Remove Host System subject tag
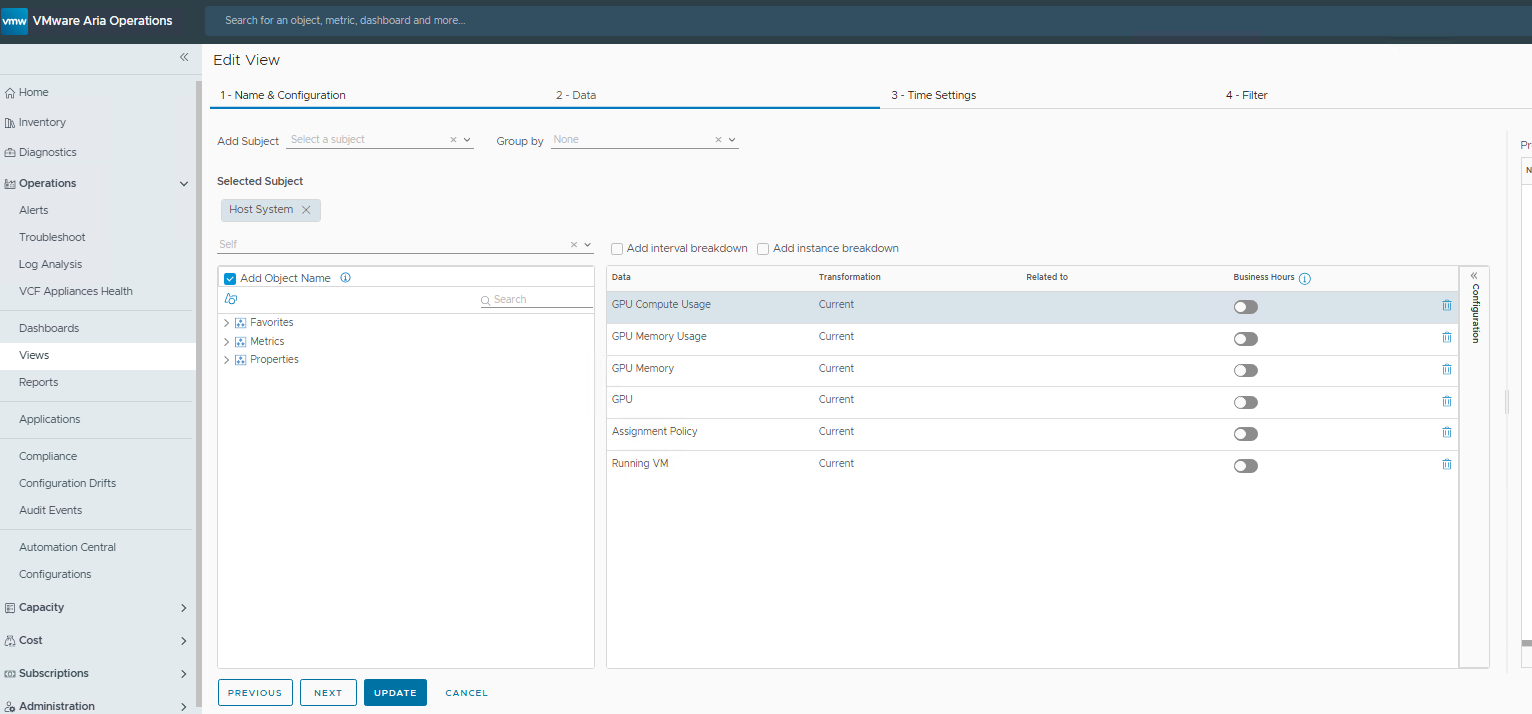Screen dimensions: 1532x714 click(306, 210)
